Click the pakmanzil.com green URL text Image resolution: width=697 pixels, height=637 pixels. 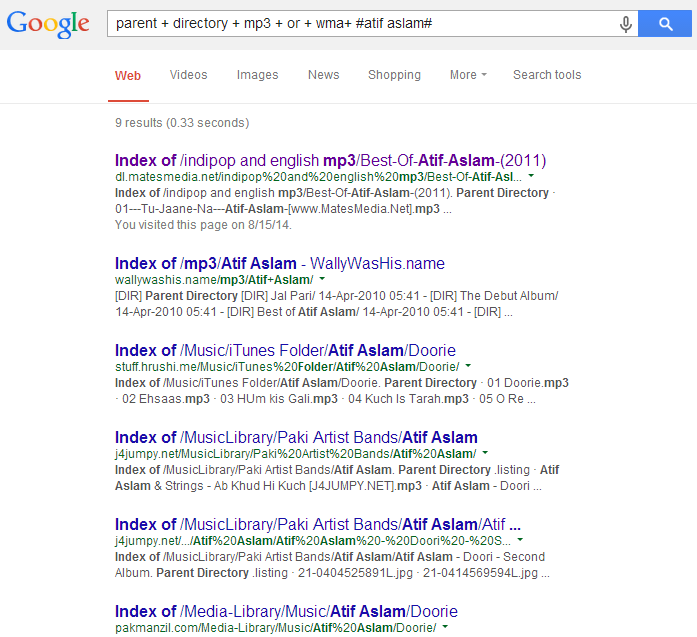[276, 628]
